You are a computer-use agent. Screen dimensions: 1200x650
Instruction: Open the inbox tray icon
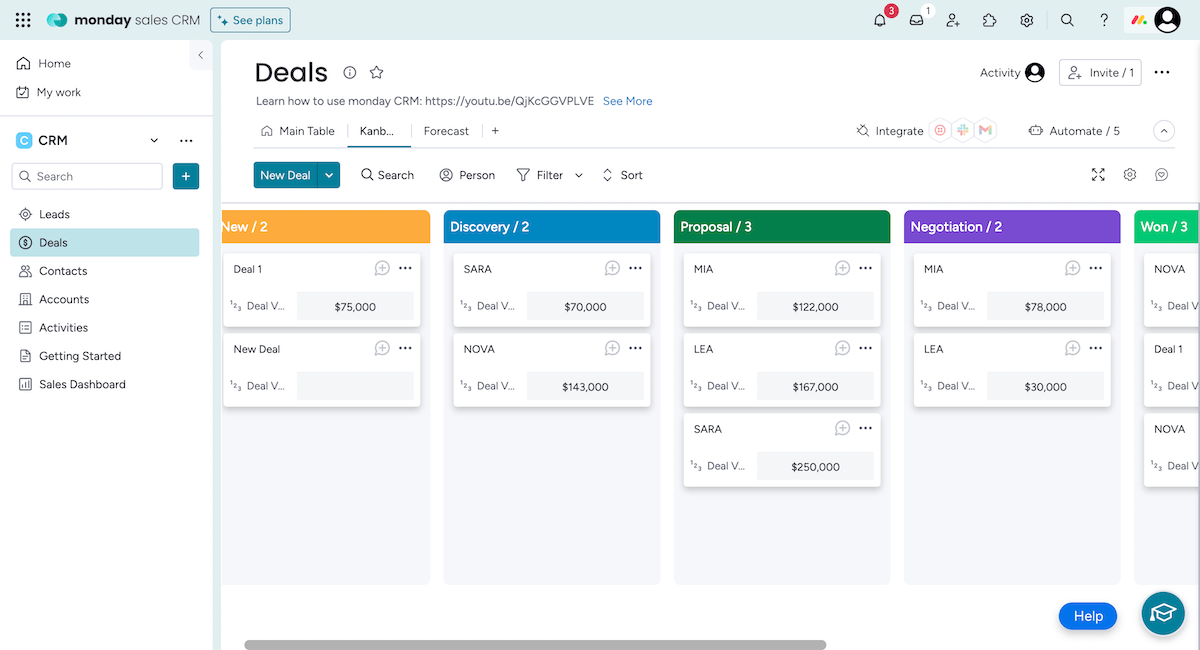coord(916,20)
